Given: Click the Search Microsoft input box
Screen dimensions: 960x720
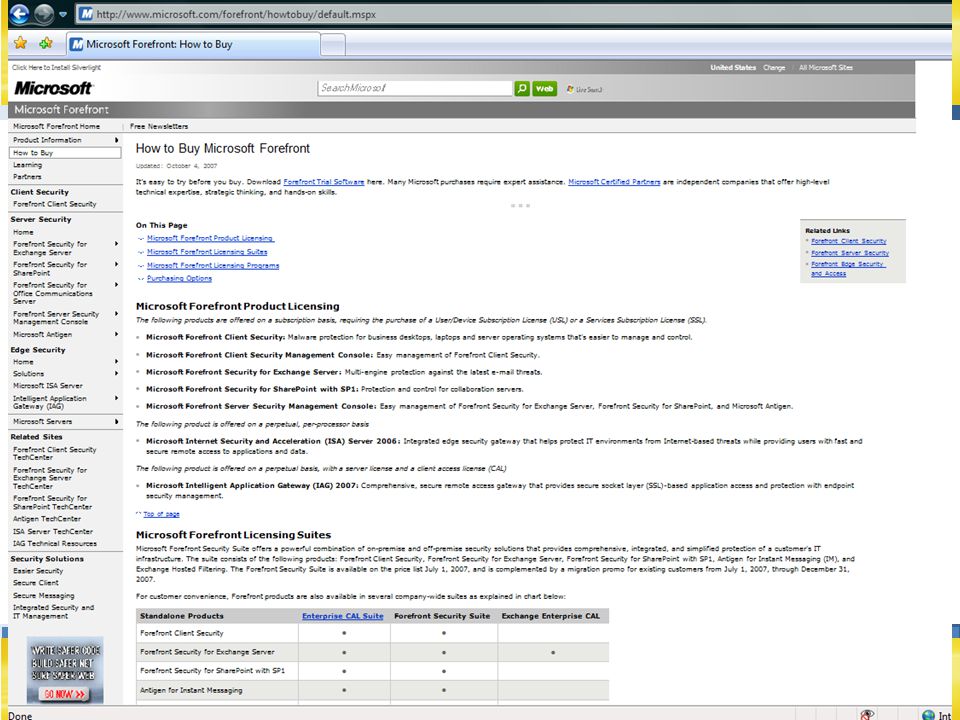Looking at the screenshot, I should pos(415,88).
